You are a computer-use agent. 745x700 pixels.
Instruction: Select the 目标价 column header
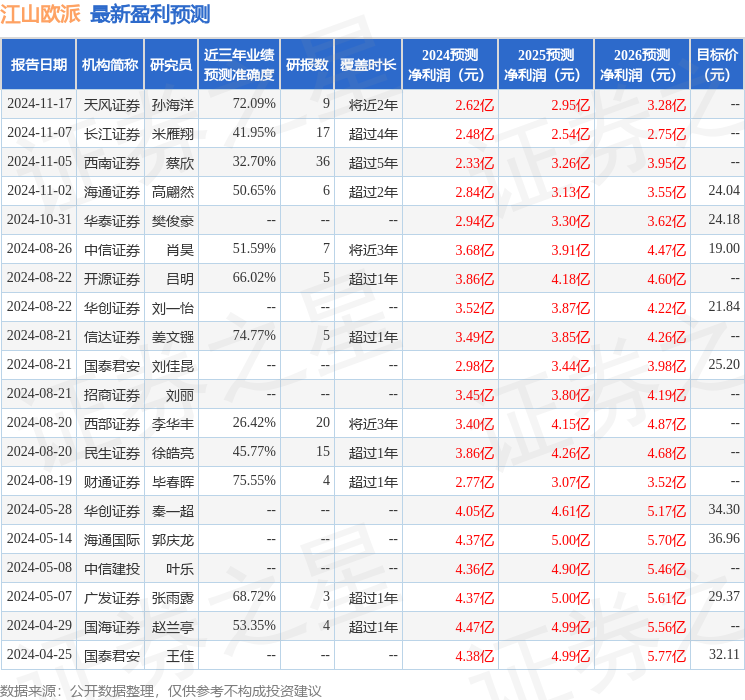(x=717, y=65)
